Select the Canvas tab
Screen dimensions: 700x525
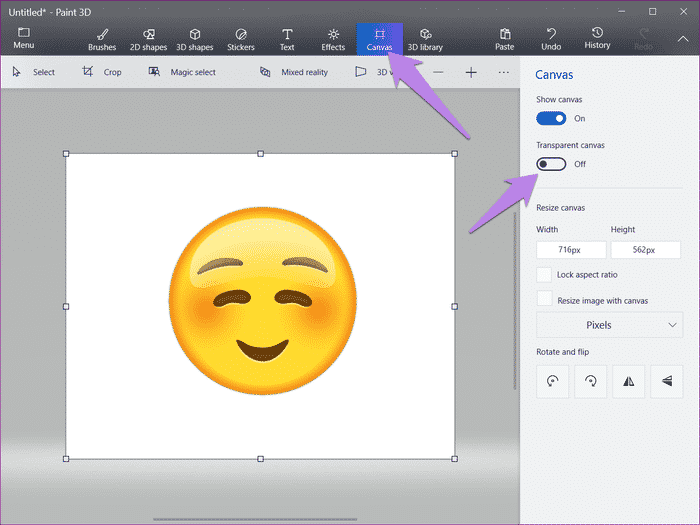click(379, 39)
